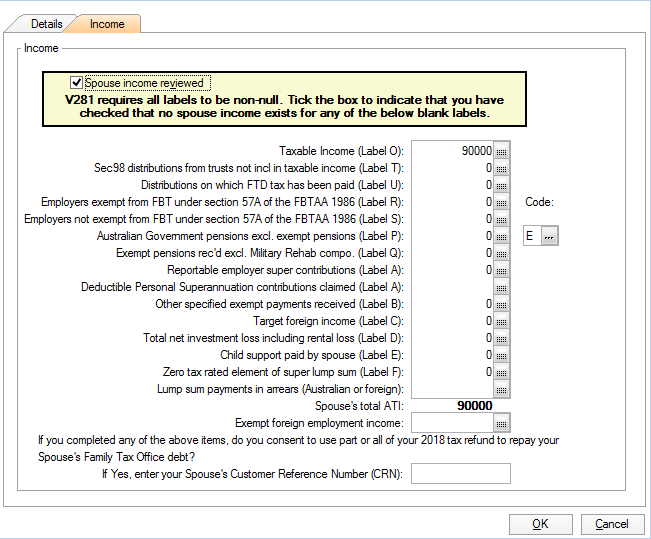Click the Spouse's Customer Reference Number field
Image resolution: width=651 pixels, height=539 pixels.
[x=460, y=474]
